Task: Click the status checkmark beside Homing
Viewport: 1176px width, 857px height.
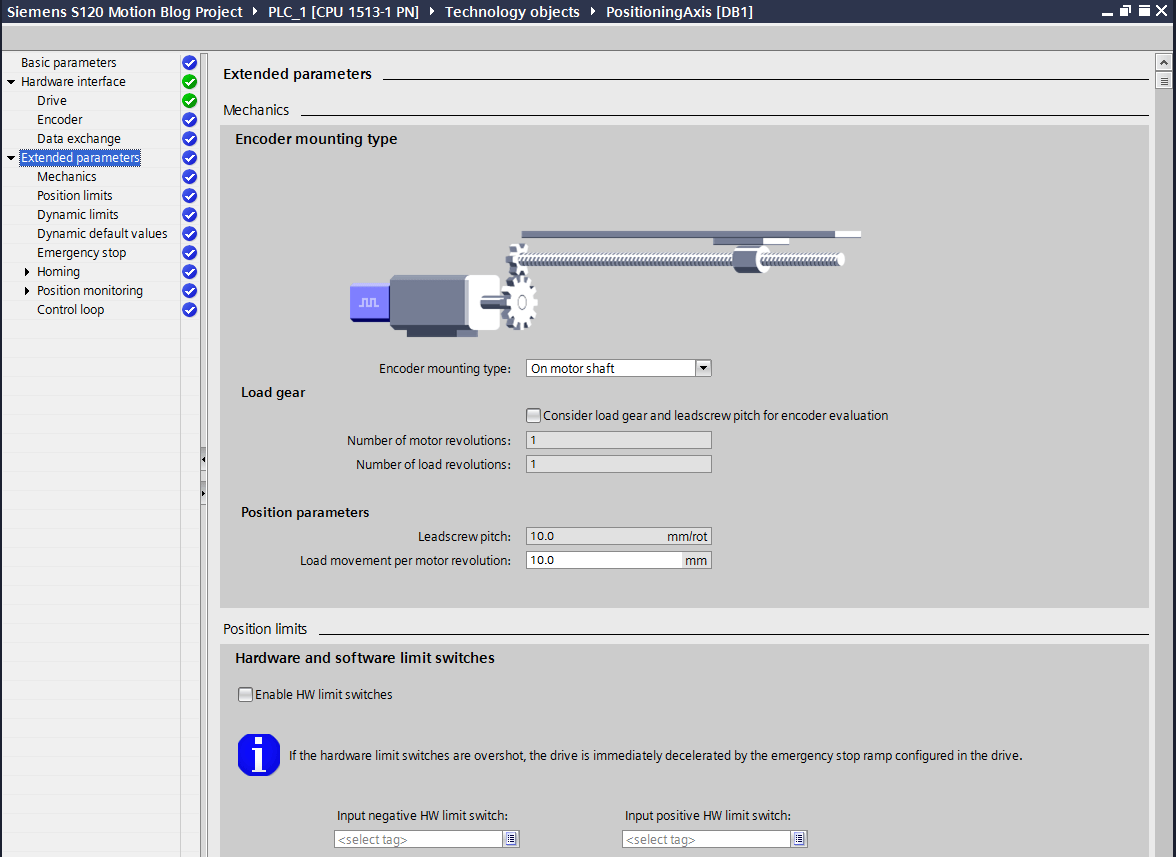Action: coord(190,271)
